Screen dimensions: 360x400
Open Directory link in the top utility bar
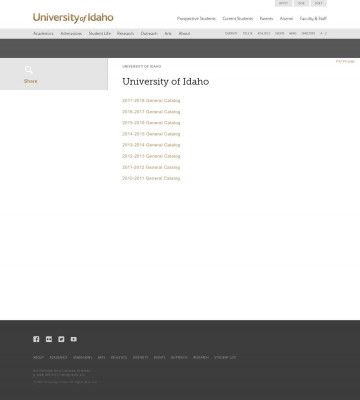(x=308, y=34)
